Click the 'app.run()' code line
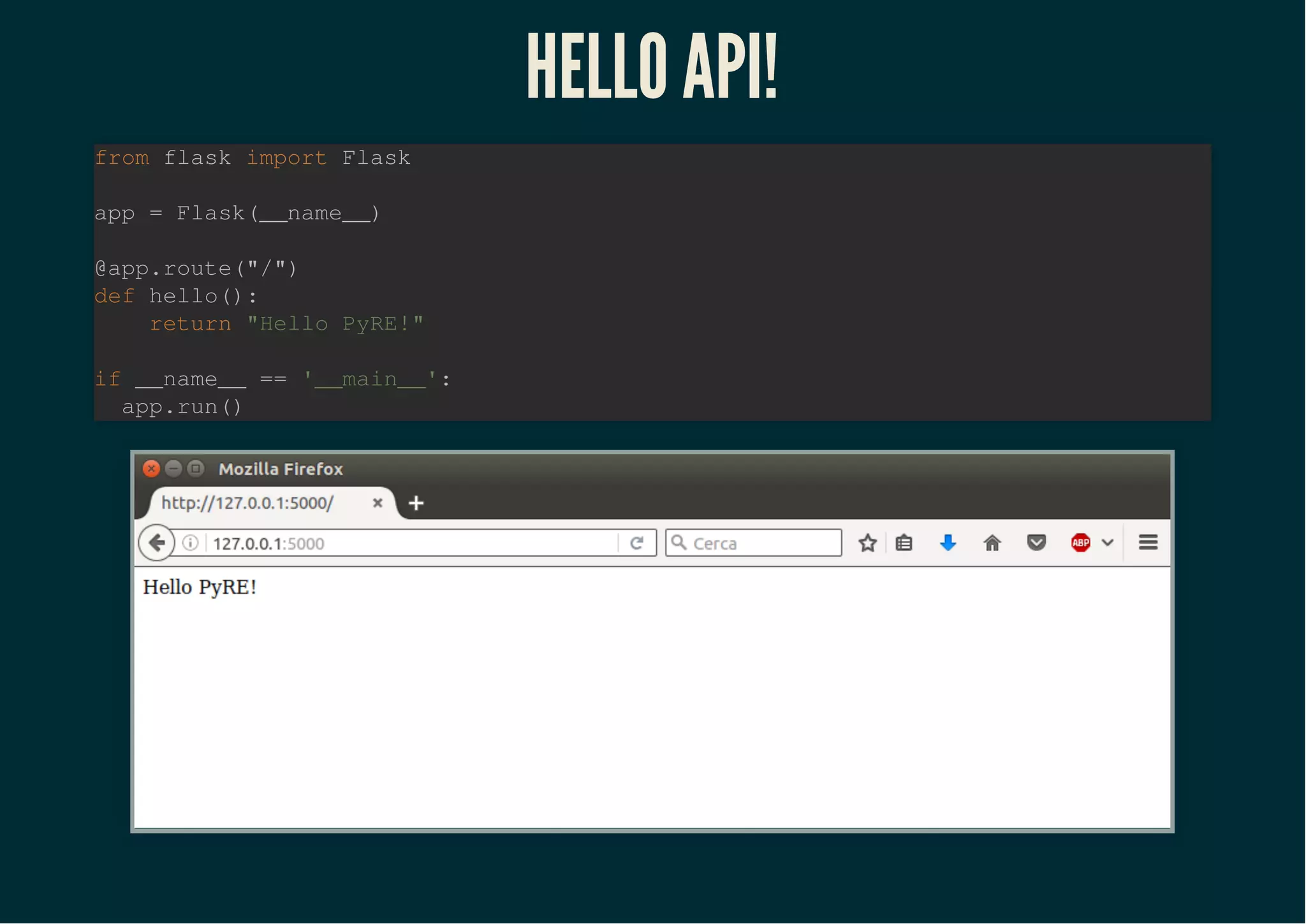This screenshot has height=924, width=1306. [x=182, y=407]
